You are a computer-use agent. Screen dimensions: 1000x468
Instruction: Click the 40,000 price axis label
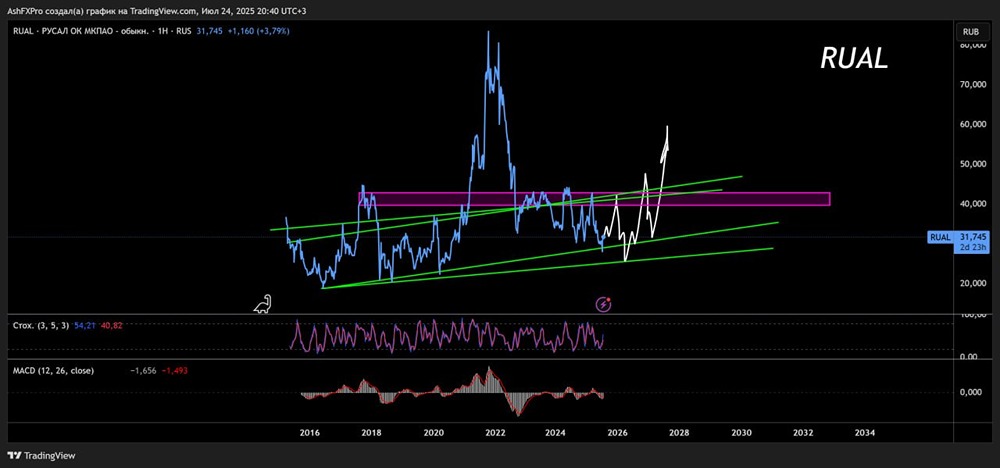[973, 203]
